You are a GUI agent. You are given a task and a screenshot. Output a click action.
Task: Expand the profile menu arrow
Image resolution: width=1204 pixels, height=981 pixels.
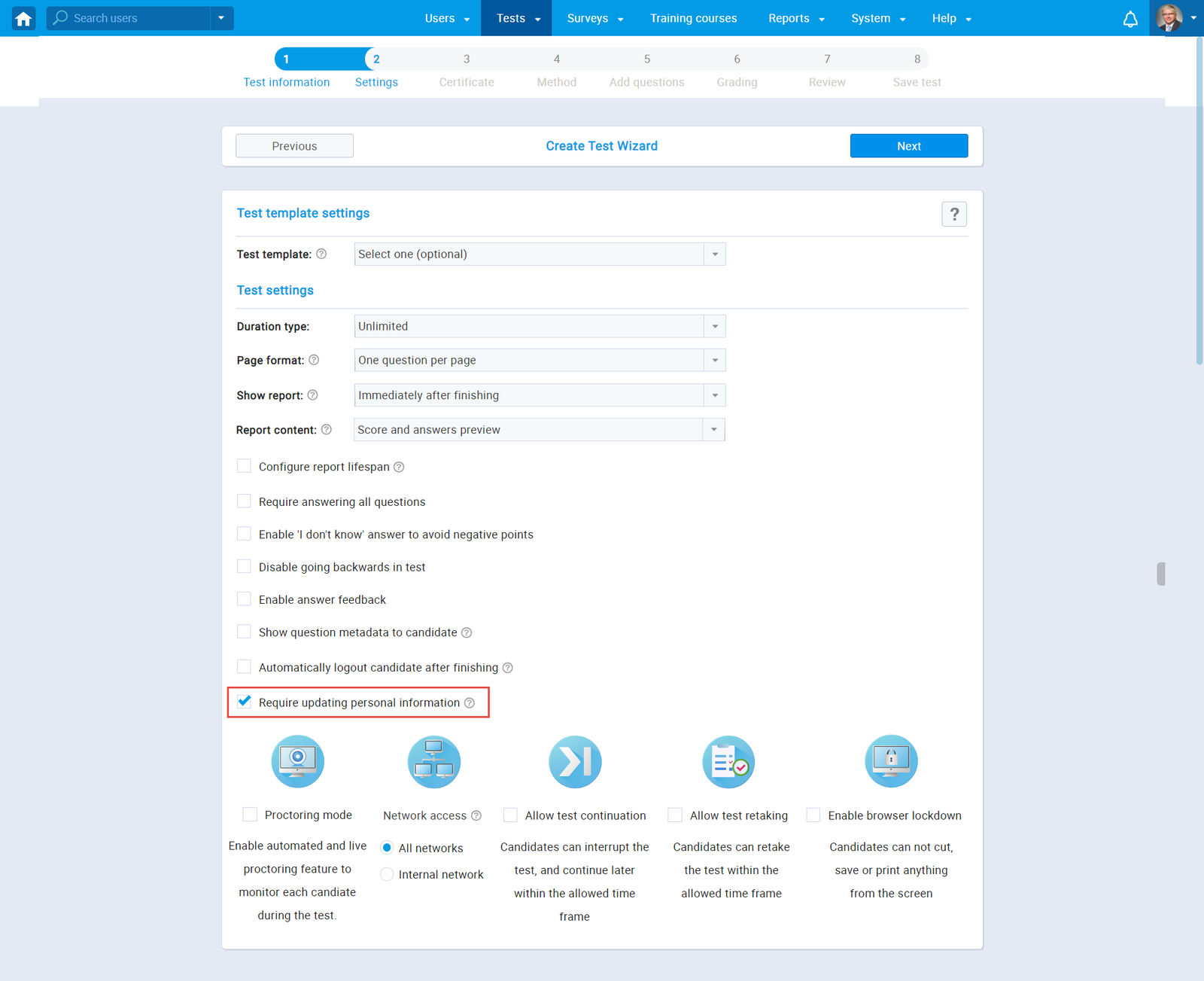point(1193,18)
